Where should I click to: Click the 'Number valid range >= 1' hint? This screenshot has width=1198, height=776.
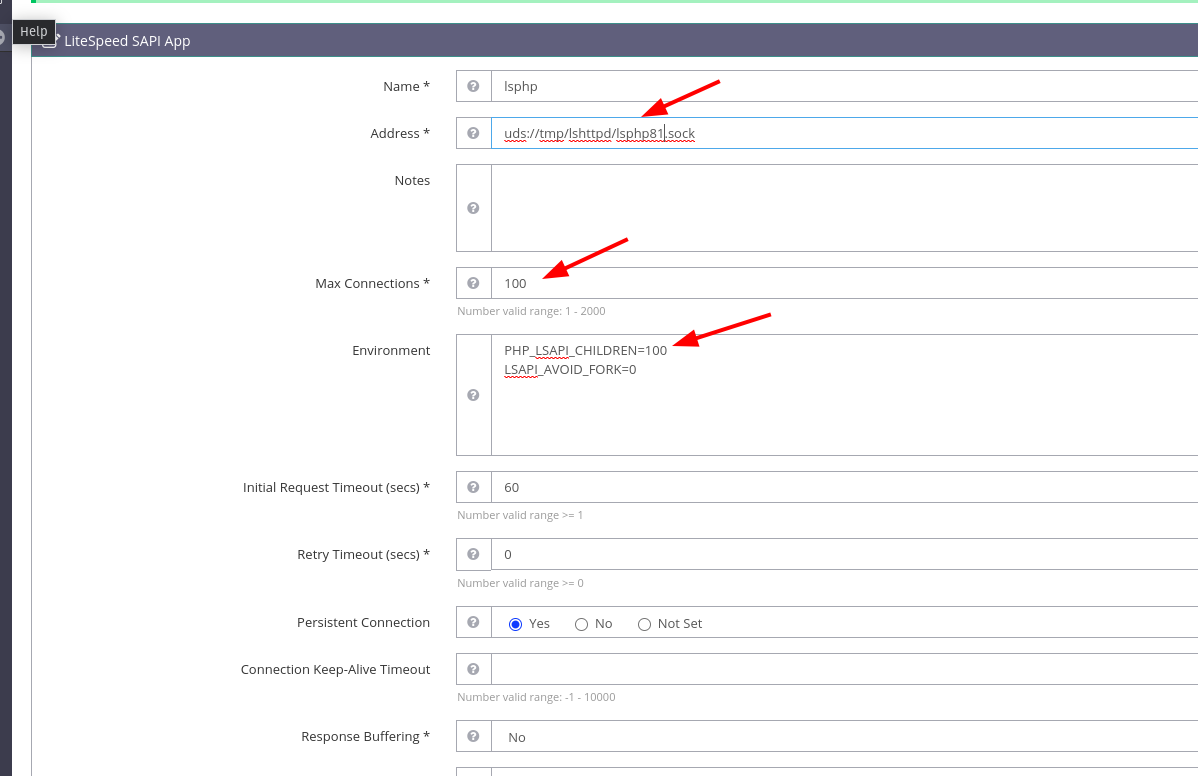520,516
